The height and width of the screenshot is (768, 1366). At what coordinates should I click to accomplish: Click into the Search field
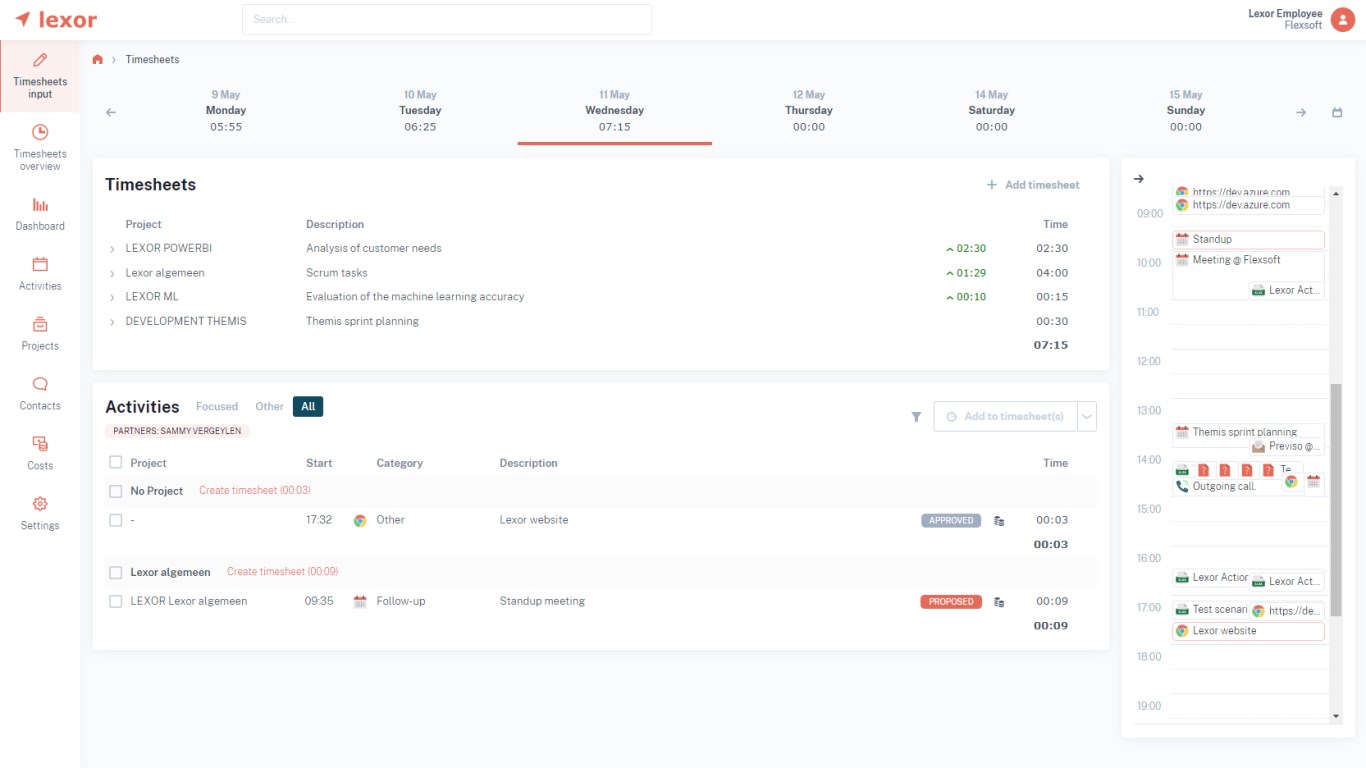click(x=447, y=20)
